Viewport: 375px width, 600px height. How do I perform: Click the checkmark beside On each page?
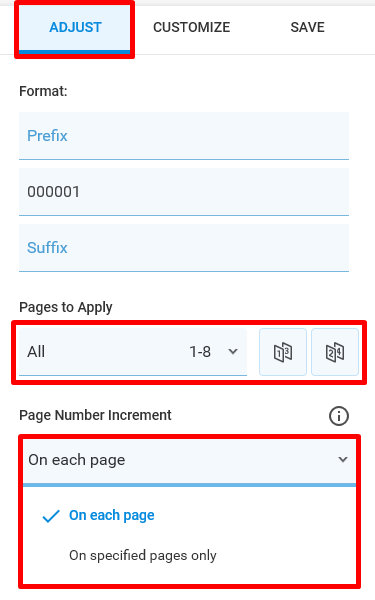coord(51,516)
